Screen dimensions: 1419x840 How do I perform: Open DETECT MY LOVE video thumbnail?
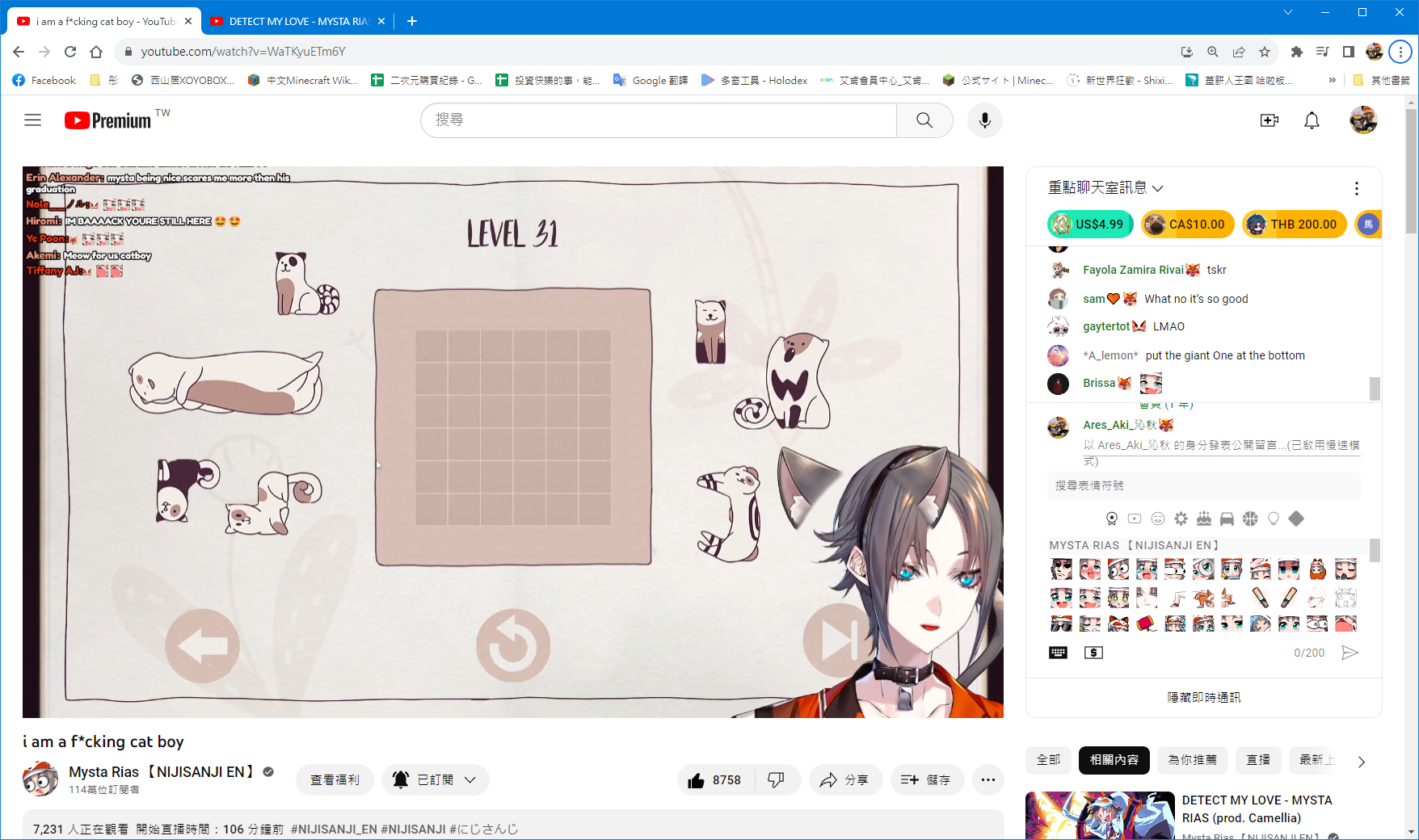click(x=1099, y=815)
